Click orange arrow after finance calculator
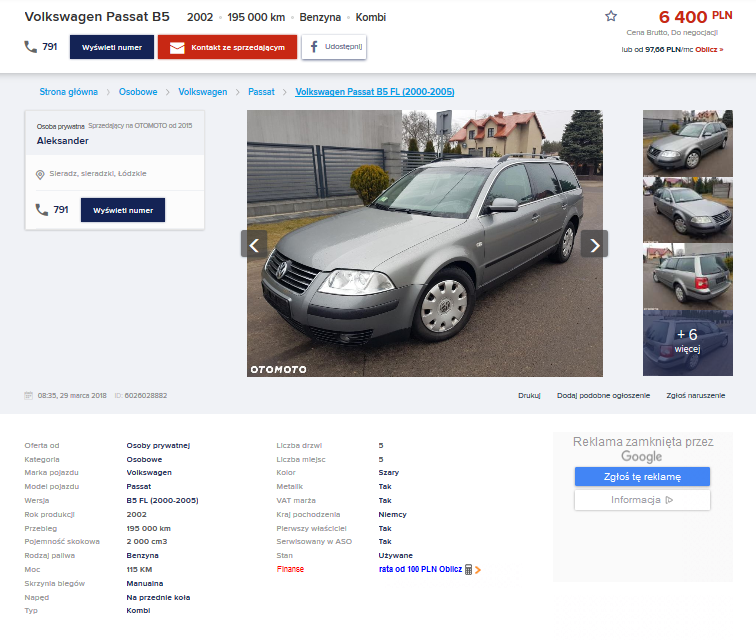756x640 pixels. [x=478, y=570]
